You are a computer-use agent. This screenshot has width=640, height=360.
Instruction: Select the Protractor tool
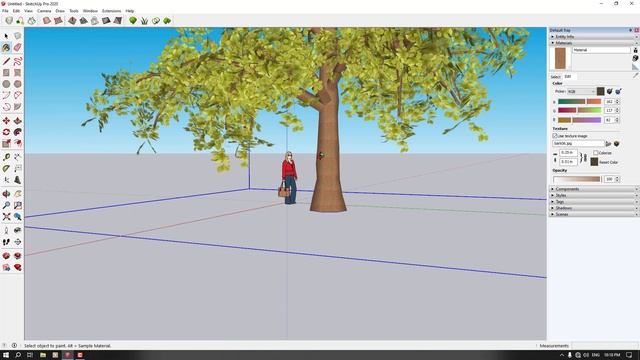(x=6, y=169)
